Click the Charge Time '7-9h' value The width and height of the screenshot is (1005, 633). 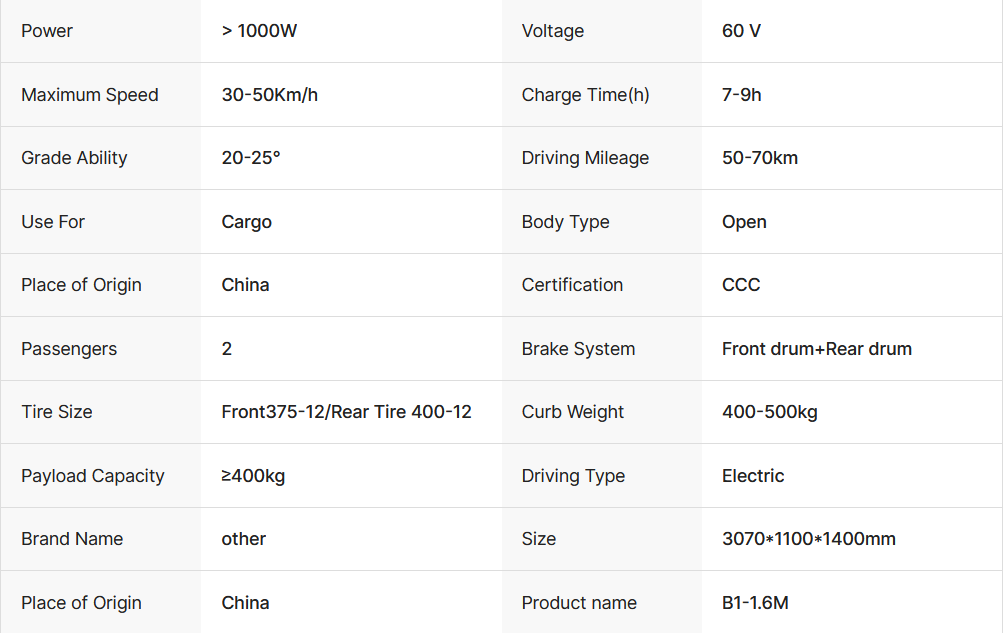(x=741, y=95)
